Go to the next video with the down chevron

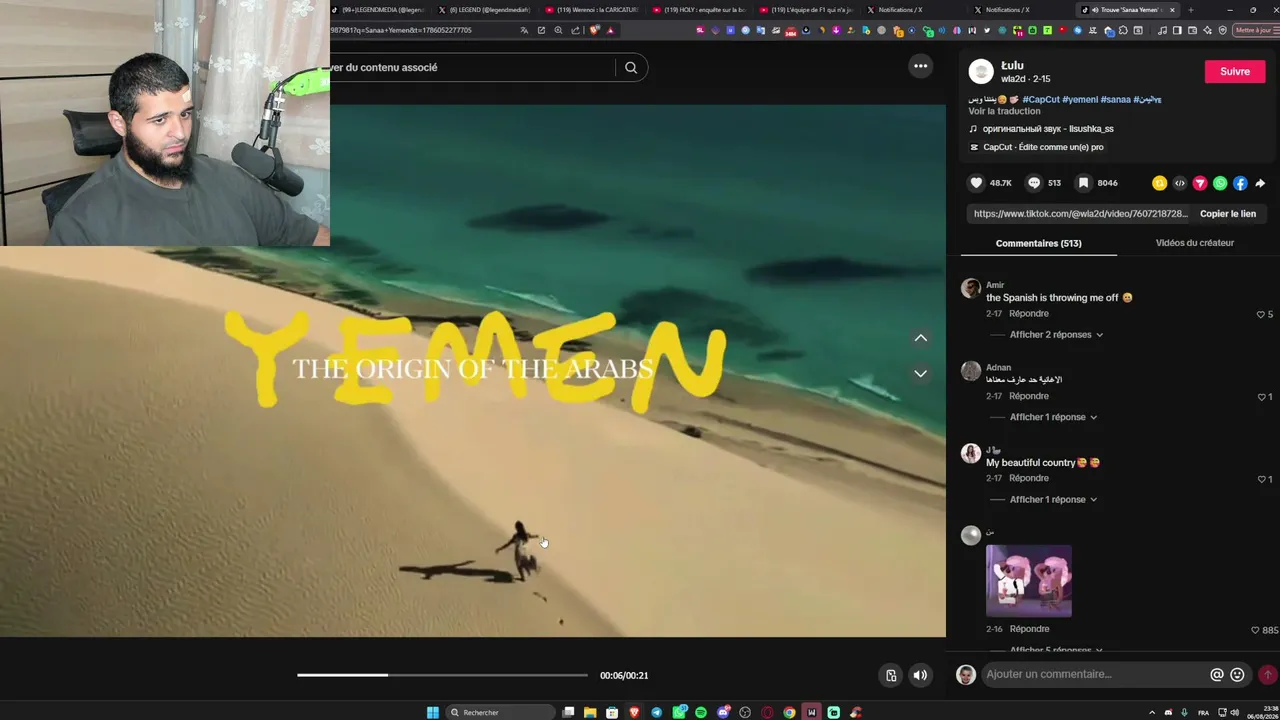920,373
